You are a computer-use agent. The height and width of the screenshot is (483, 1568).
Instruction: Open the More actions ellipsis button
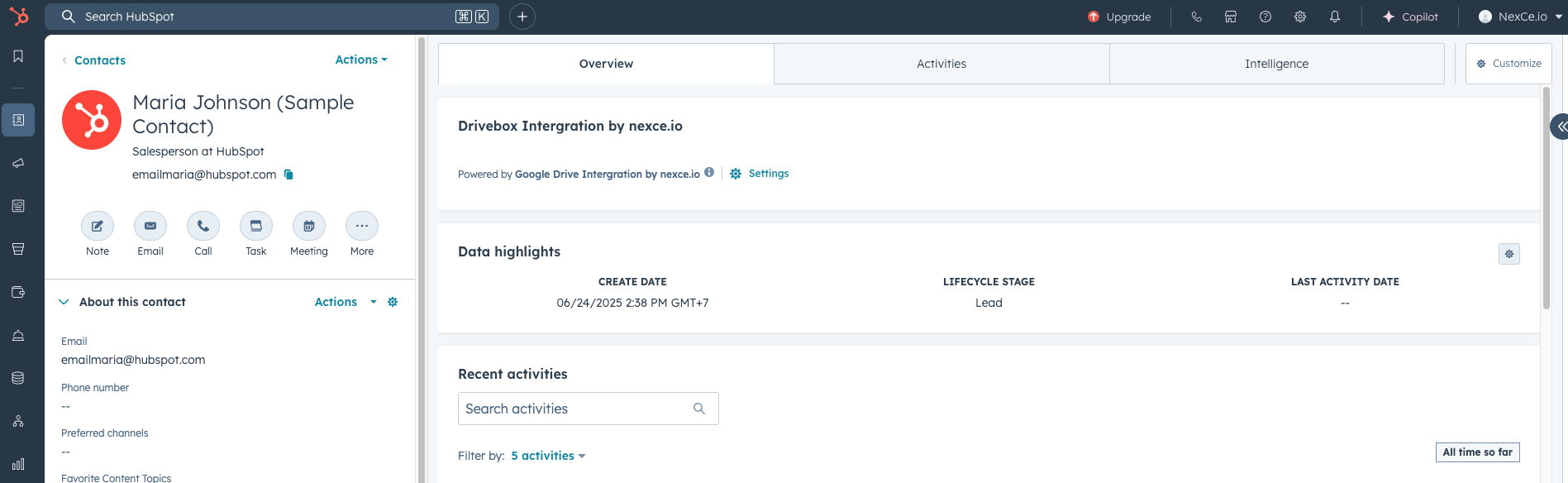(362, 226)
